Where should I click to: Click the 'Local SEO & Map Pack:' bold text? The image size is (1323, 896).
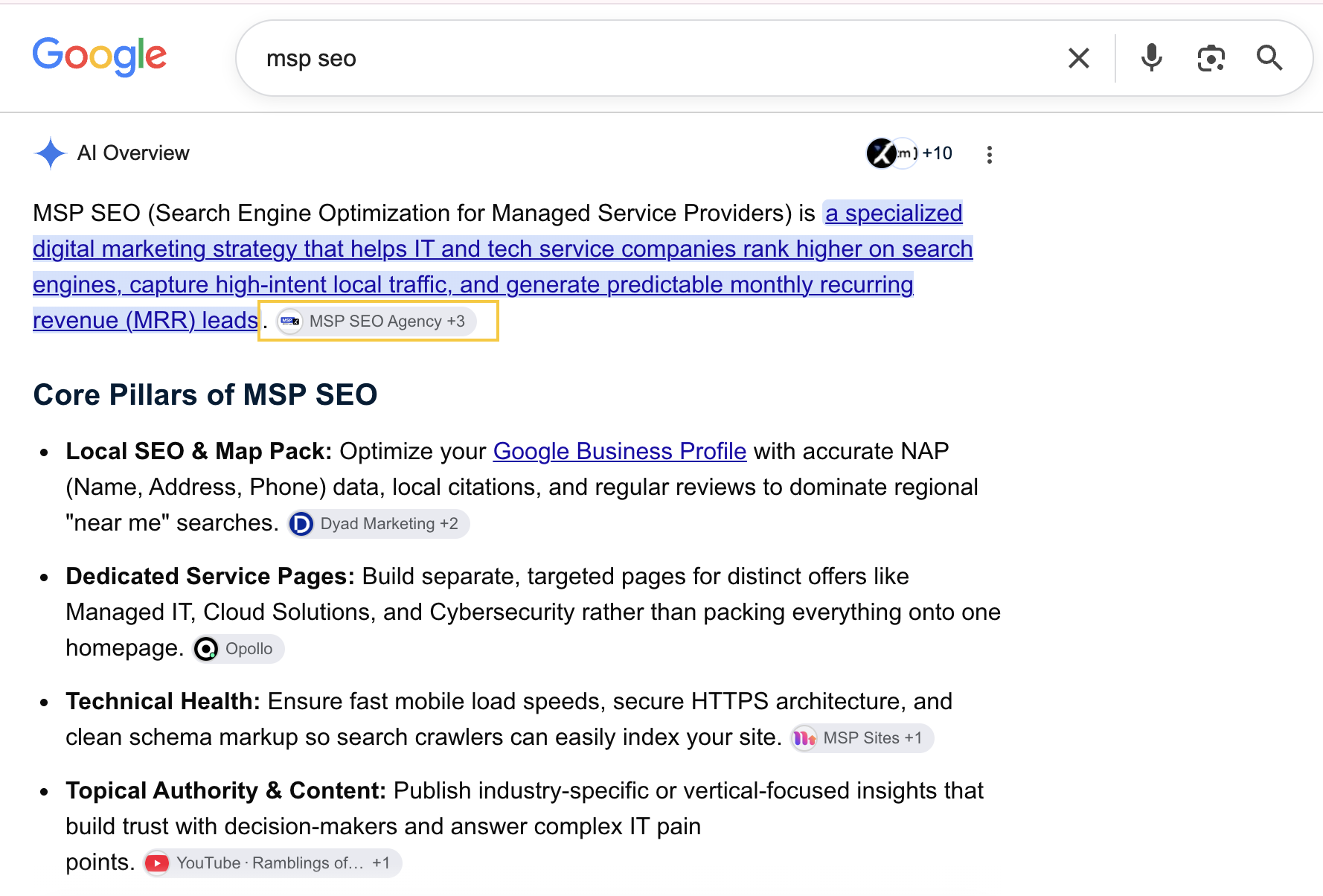(199, 451)
